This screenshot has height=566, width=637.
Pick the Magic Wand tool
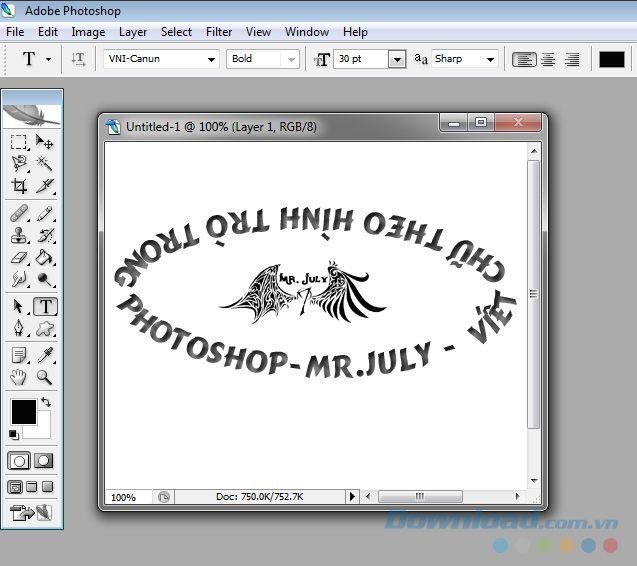tap(45, 163)
